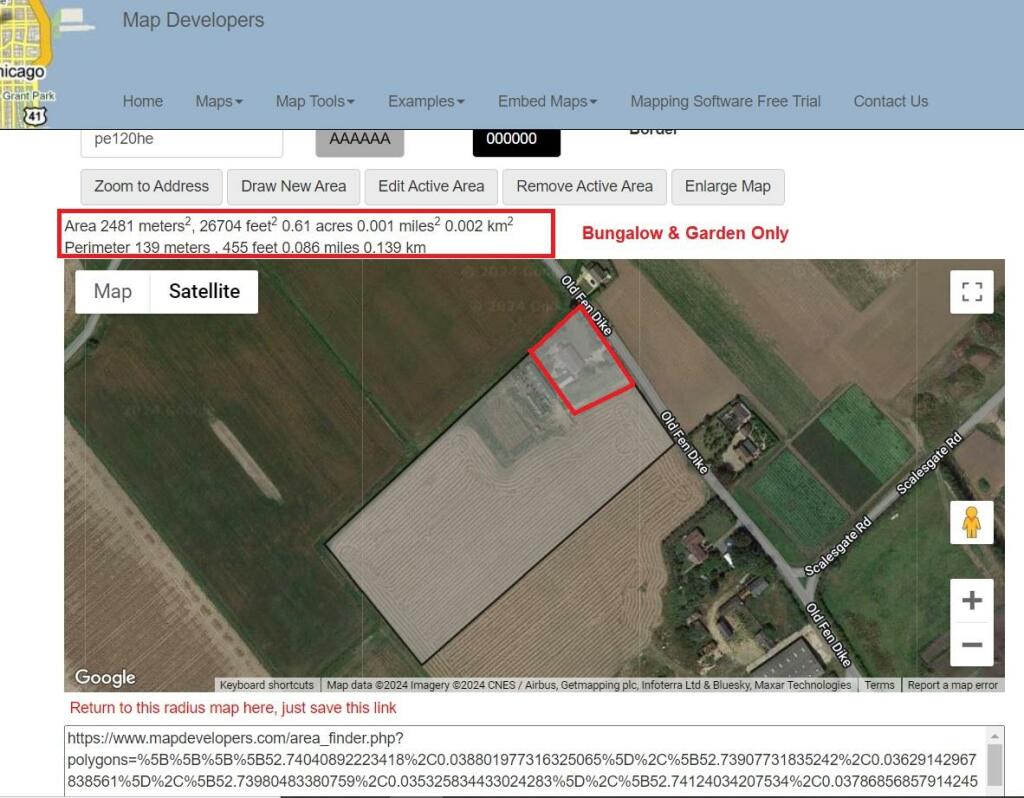This screenshot has width=1024, height=798.
Task: Open Keyboard shortcuts link
Action: coord(266,685)
